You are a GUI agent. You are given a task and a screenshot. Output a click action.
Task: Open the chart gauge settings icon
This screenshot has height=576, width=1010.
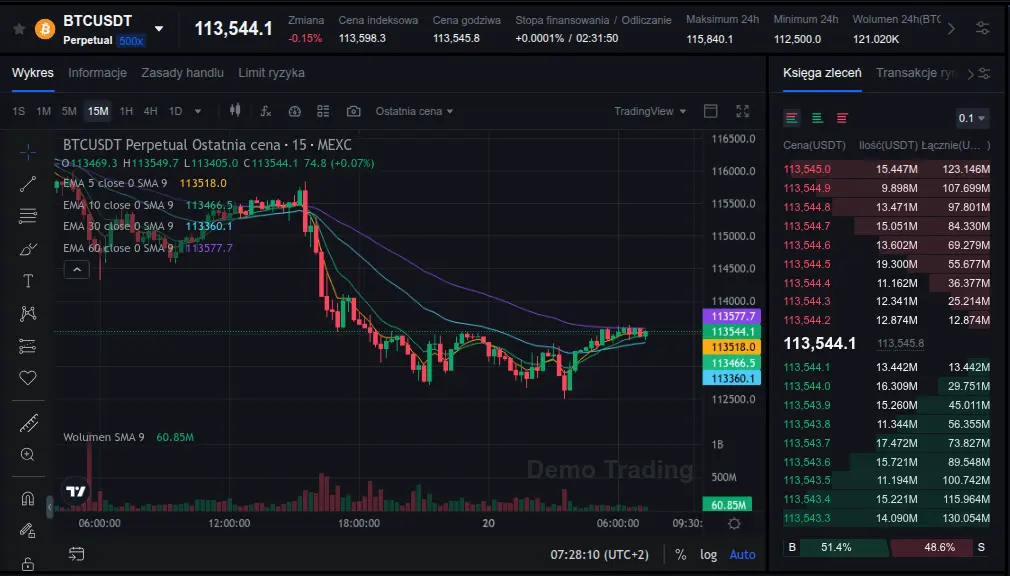tap(294, 111)
